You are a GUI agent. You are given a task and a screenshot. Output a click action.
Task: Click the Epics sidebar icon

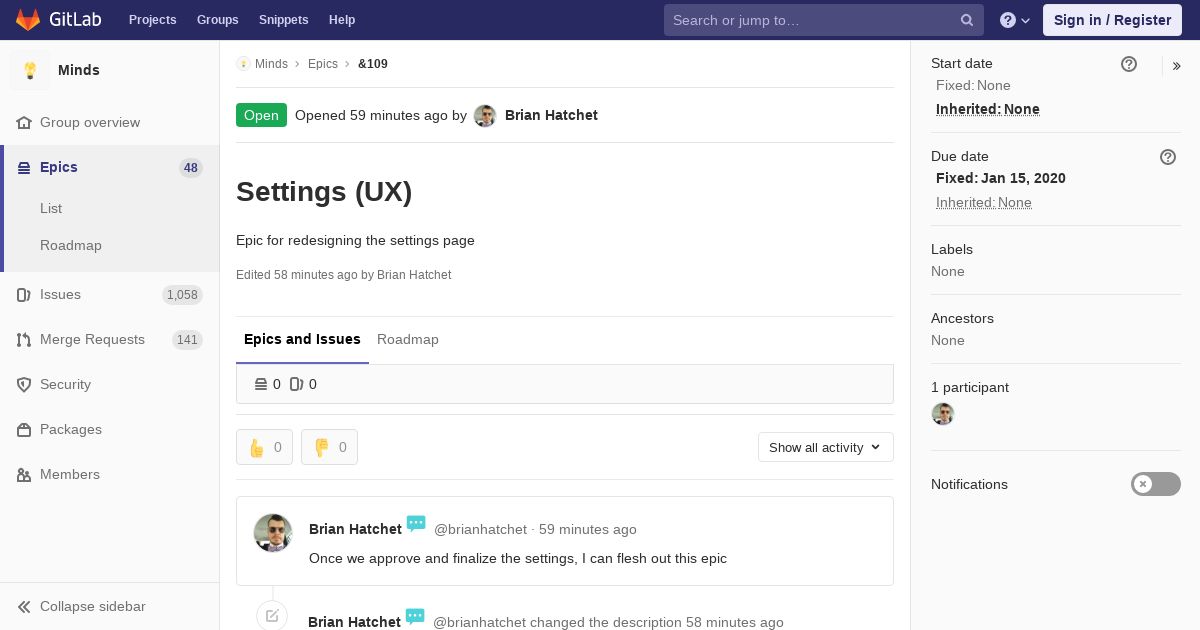[24, 167]
